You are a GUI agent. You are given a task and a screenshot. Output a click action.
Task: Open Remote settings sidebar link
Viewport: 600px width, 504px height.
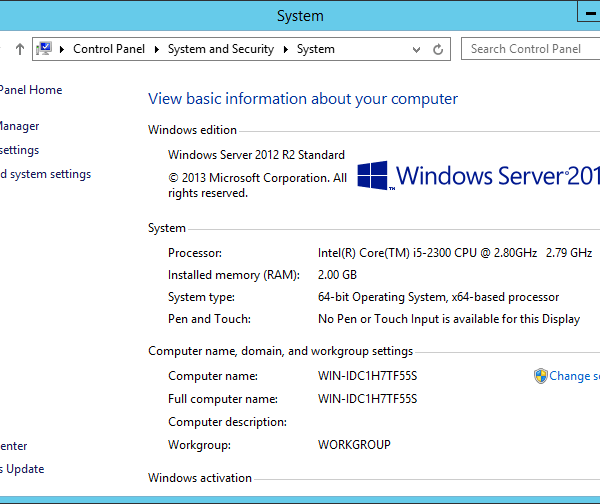coord(20,150)
